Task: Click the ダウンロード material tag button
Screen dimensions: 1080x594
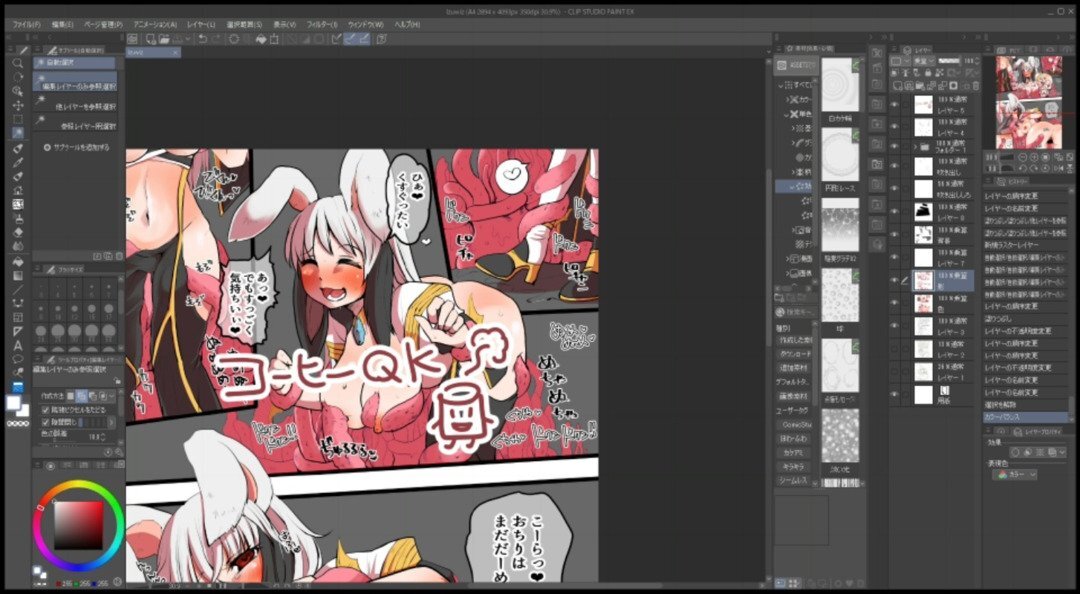Action: coord(794,354)
